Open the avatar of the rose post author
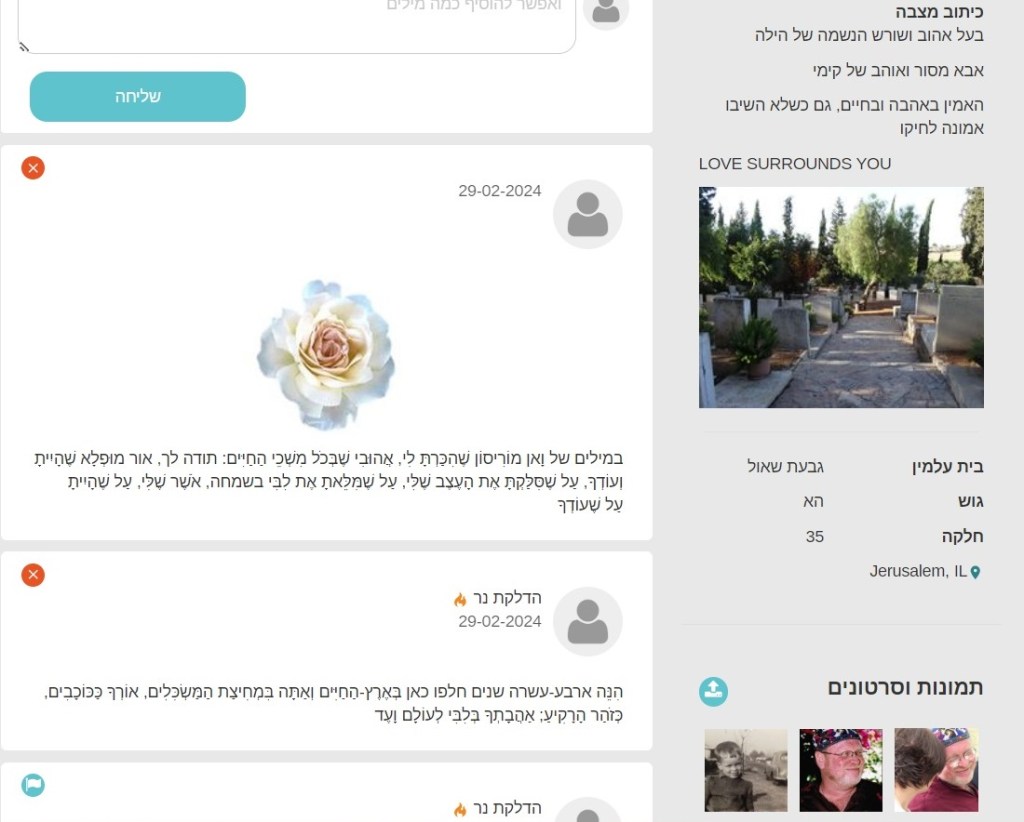This screenshot has height=822, width=1024. pos(588,214)
